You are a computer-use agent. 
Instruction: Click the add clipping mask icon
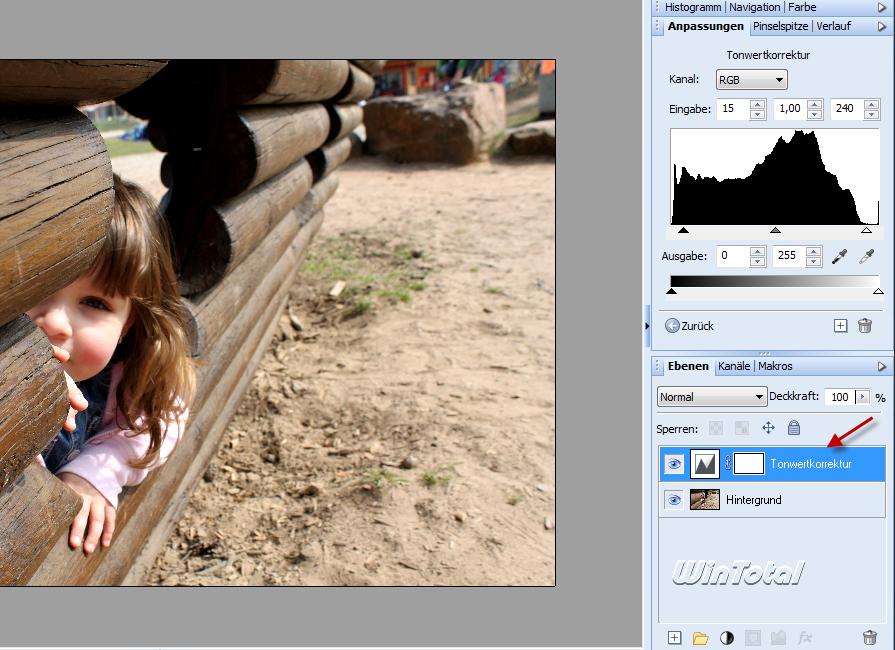tap(779, 637)
